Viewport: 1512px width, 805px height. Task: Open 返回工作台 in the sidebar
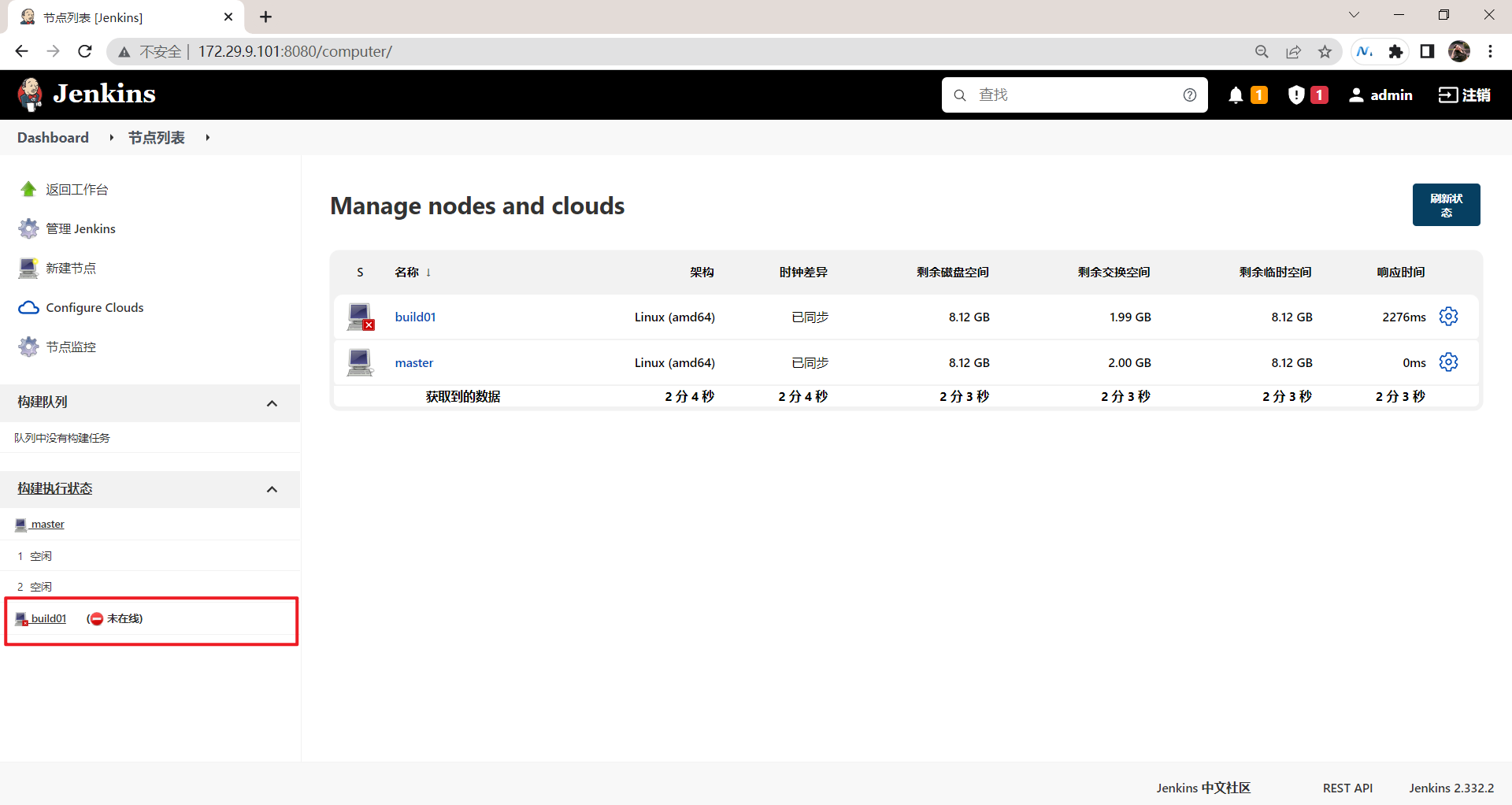(x=77, y=189)
